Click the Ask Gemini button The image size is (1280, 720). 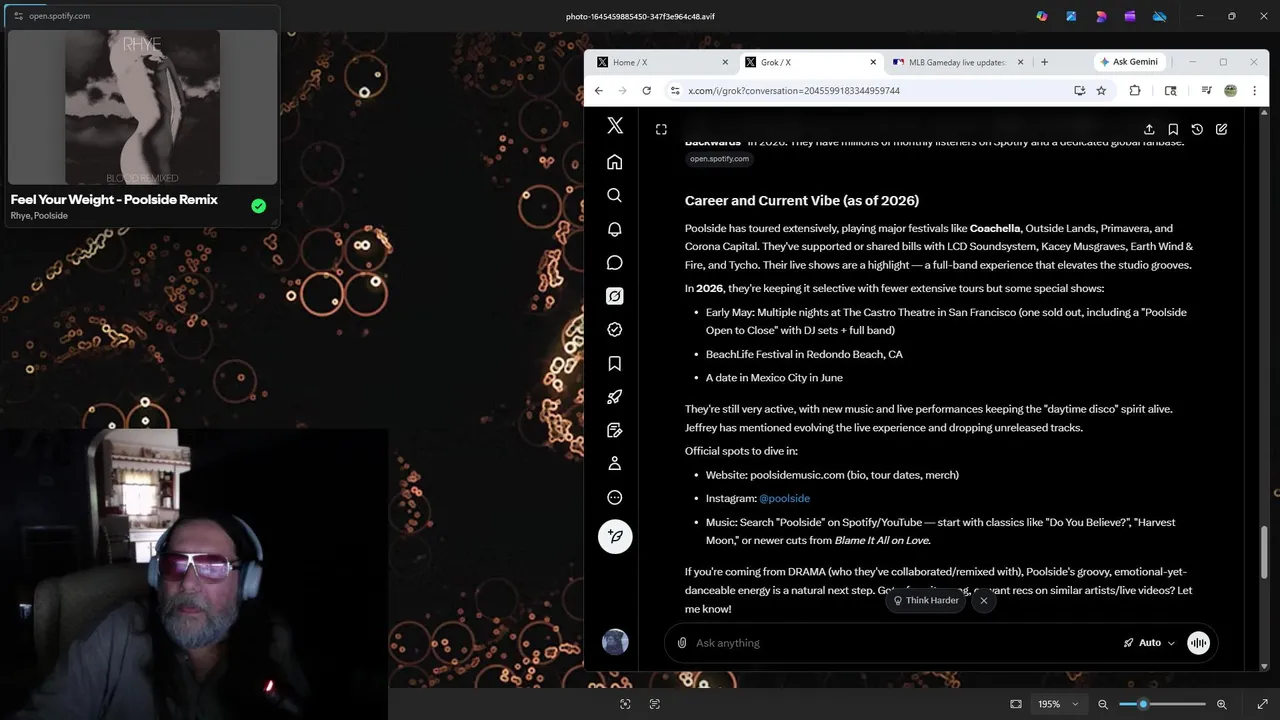coord(1129,62)
